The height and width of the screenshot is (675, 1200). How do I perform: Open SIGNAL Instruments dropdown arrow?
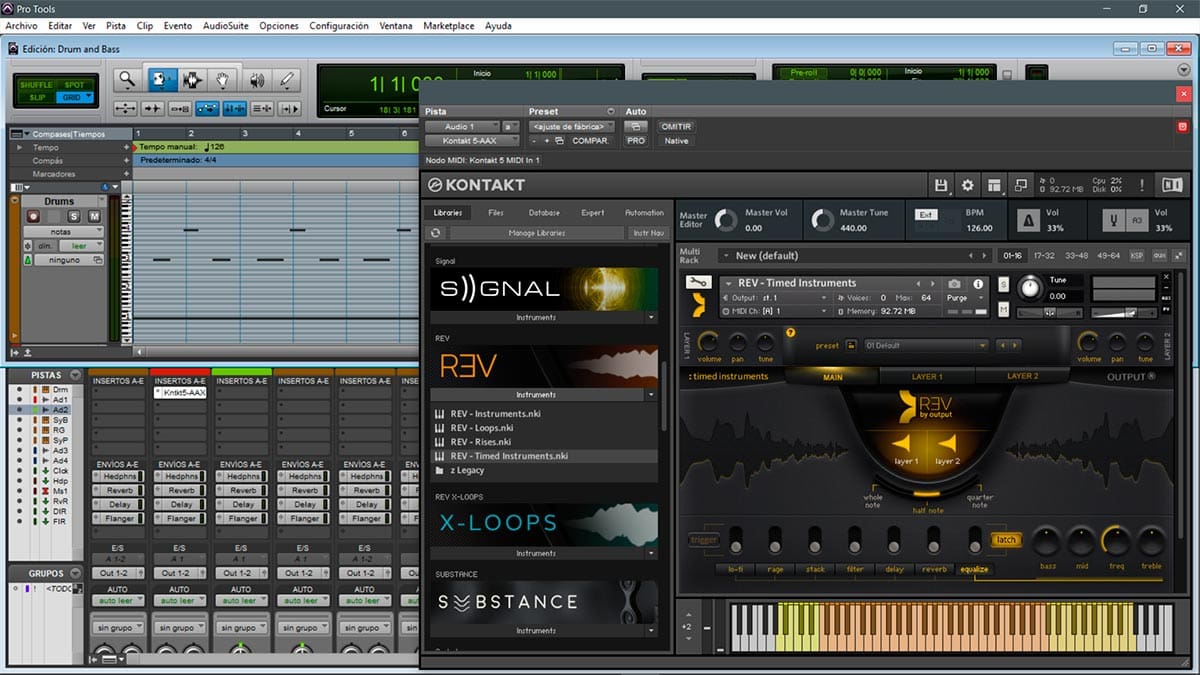pos(651,317)
